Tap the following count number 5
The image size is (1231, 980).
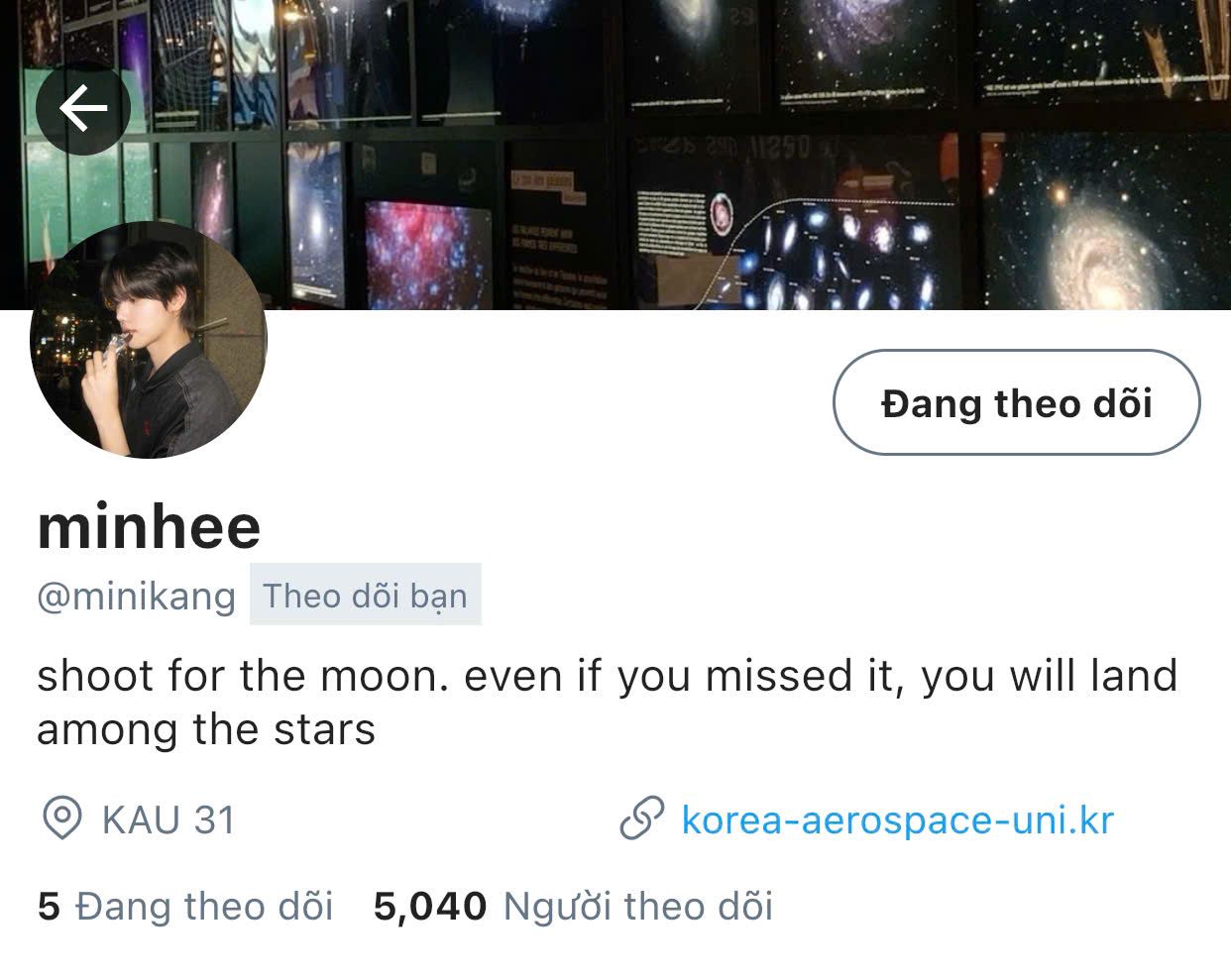pyautogui.click(x=49, y=907)
